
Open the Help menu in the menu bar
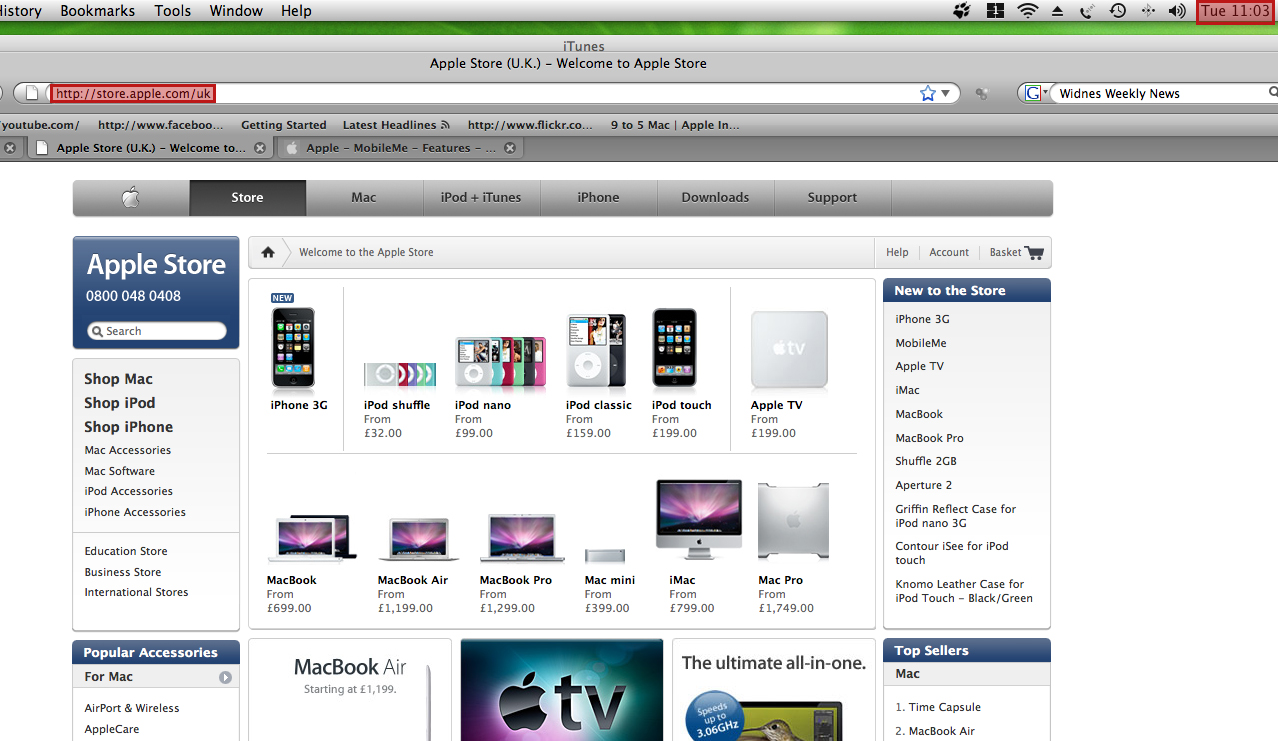[296, 11]
